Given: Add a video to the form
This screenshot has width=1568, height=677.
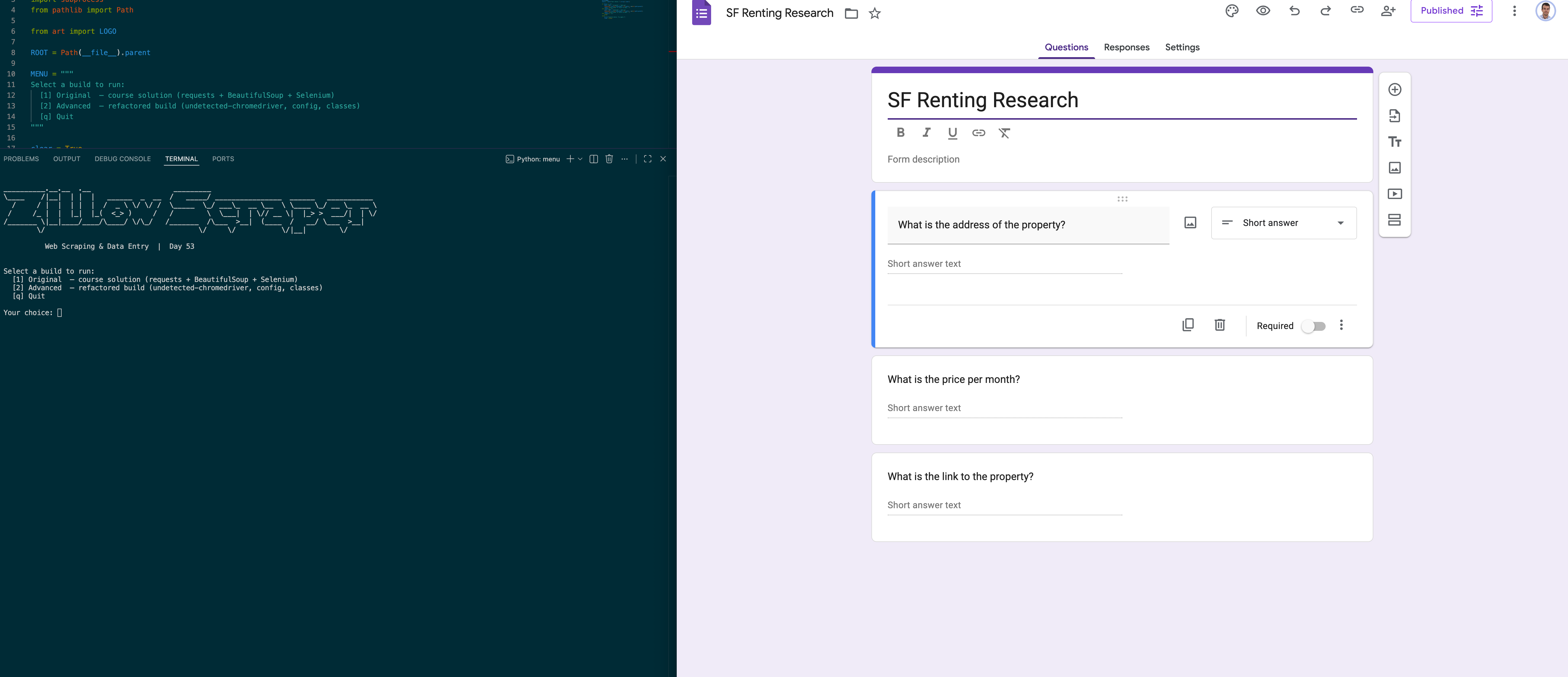Looking at the screenshot, I should [x=1395, y=194].
